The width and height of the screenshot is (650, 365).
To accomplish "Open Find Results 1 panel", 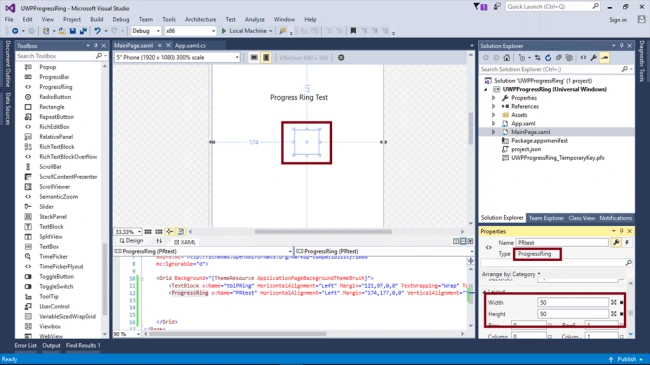I will point(83,346).
